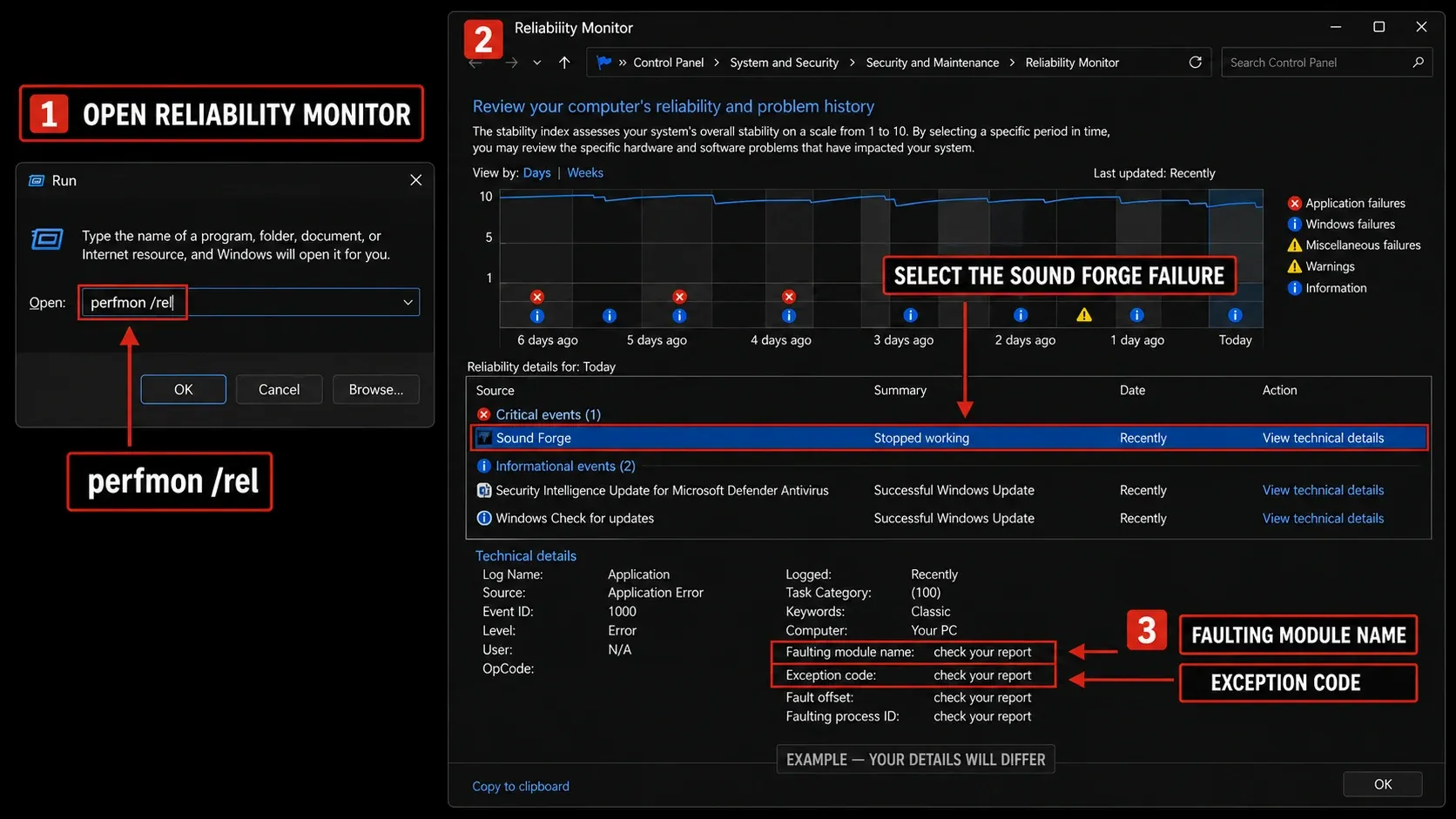
Task: Expand the chevron after Control Panel breadcrumb
Action: pos(717,63)
